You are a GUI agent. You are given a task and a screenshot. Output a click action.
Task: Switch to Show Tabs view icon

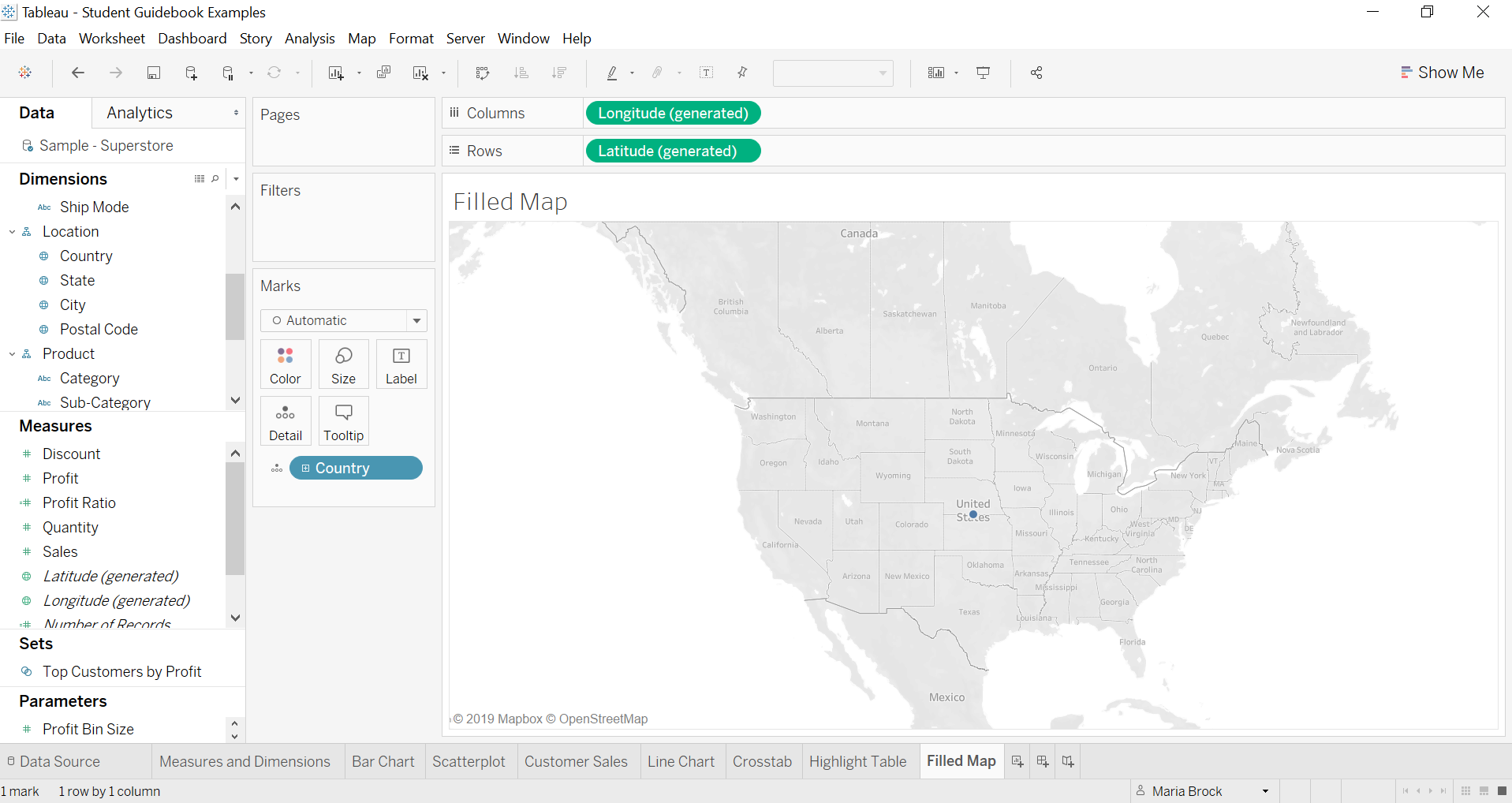[1502, 791]
